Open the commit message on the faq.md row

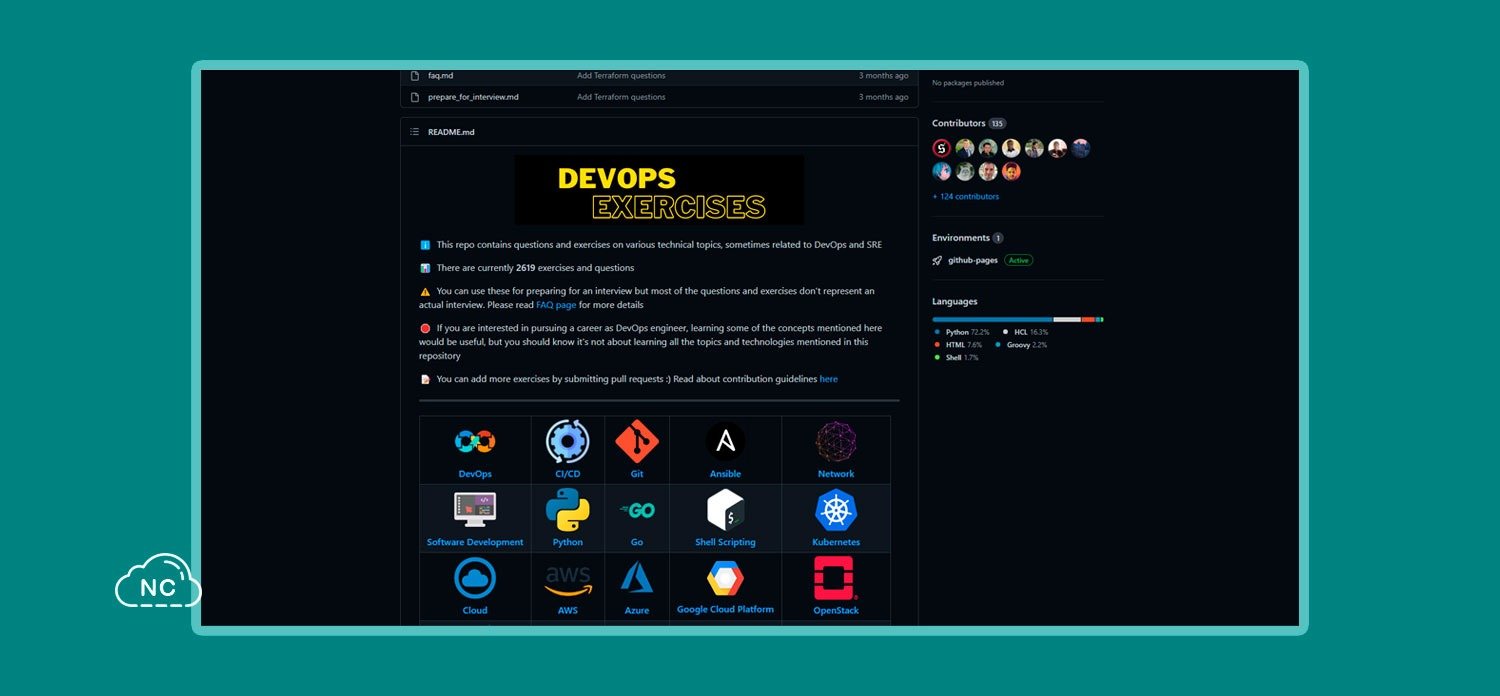tap(621, 76)
